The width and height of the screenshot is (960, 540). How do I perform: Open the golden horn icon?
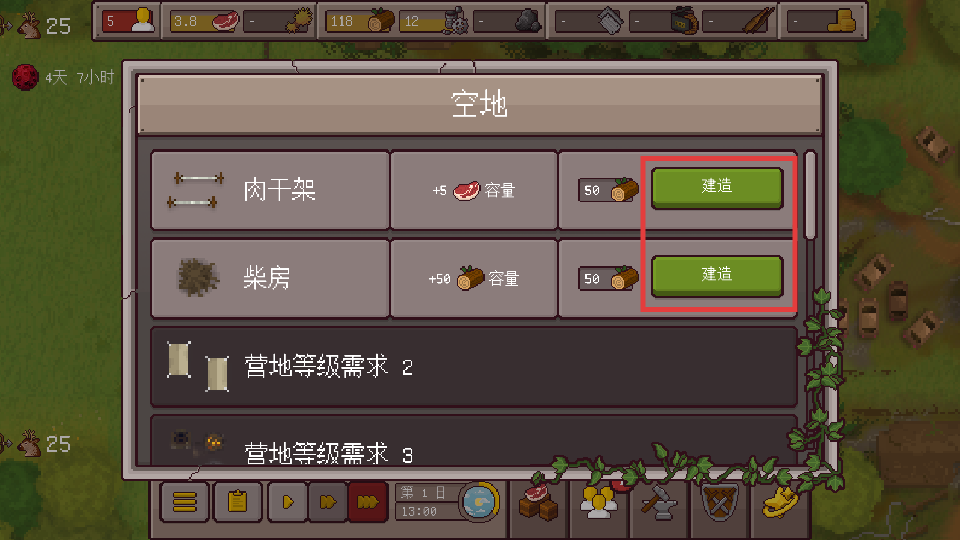779,502
